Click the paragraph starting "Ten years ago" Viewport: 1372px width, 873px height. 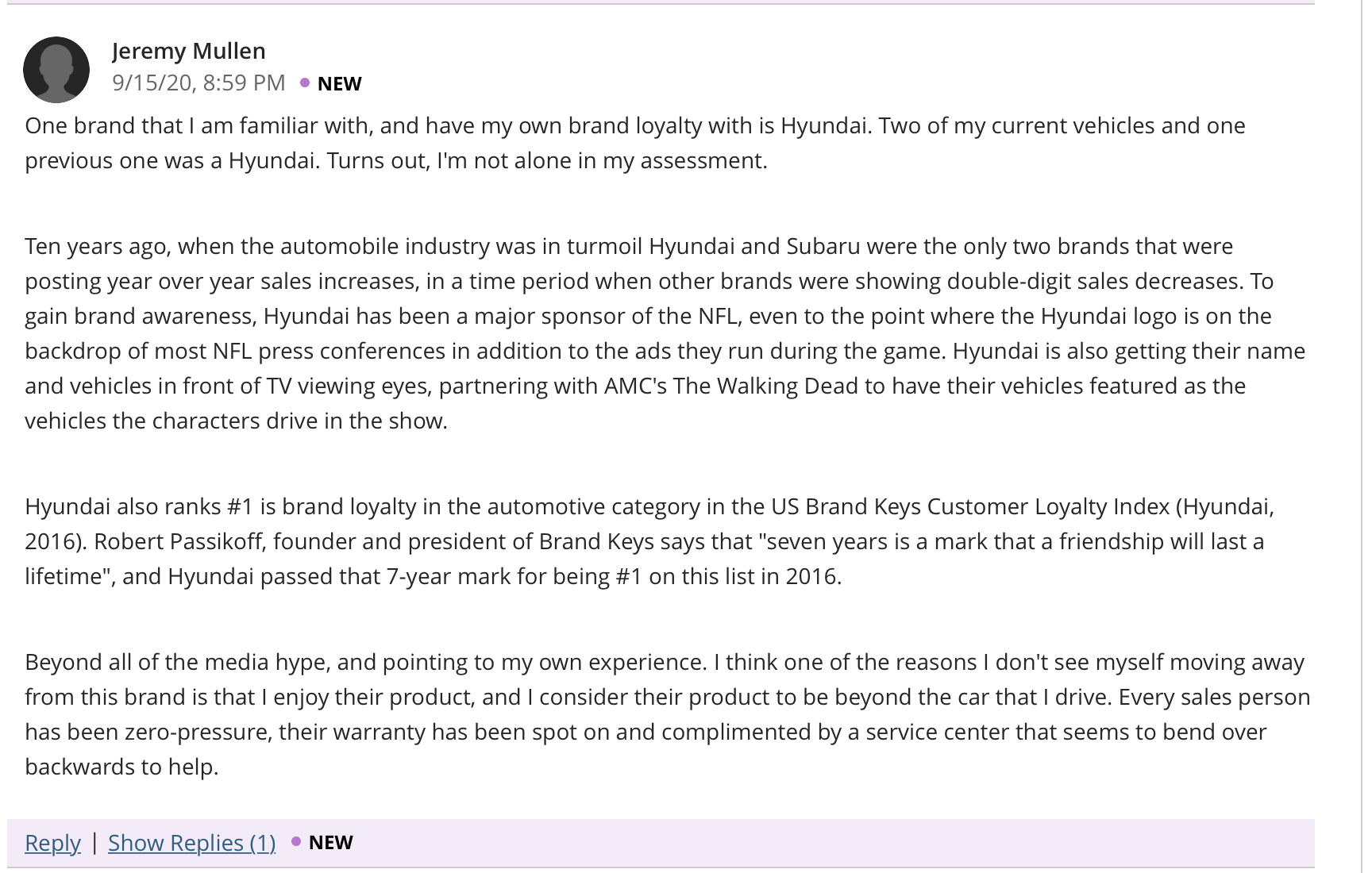[665, 333]
